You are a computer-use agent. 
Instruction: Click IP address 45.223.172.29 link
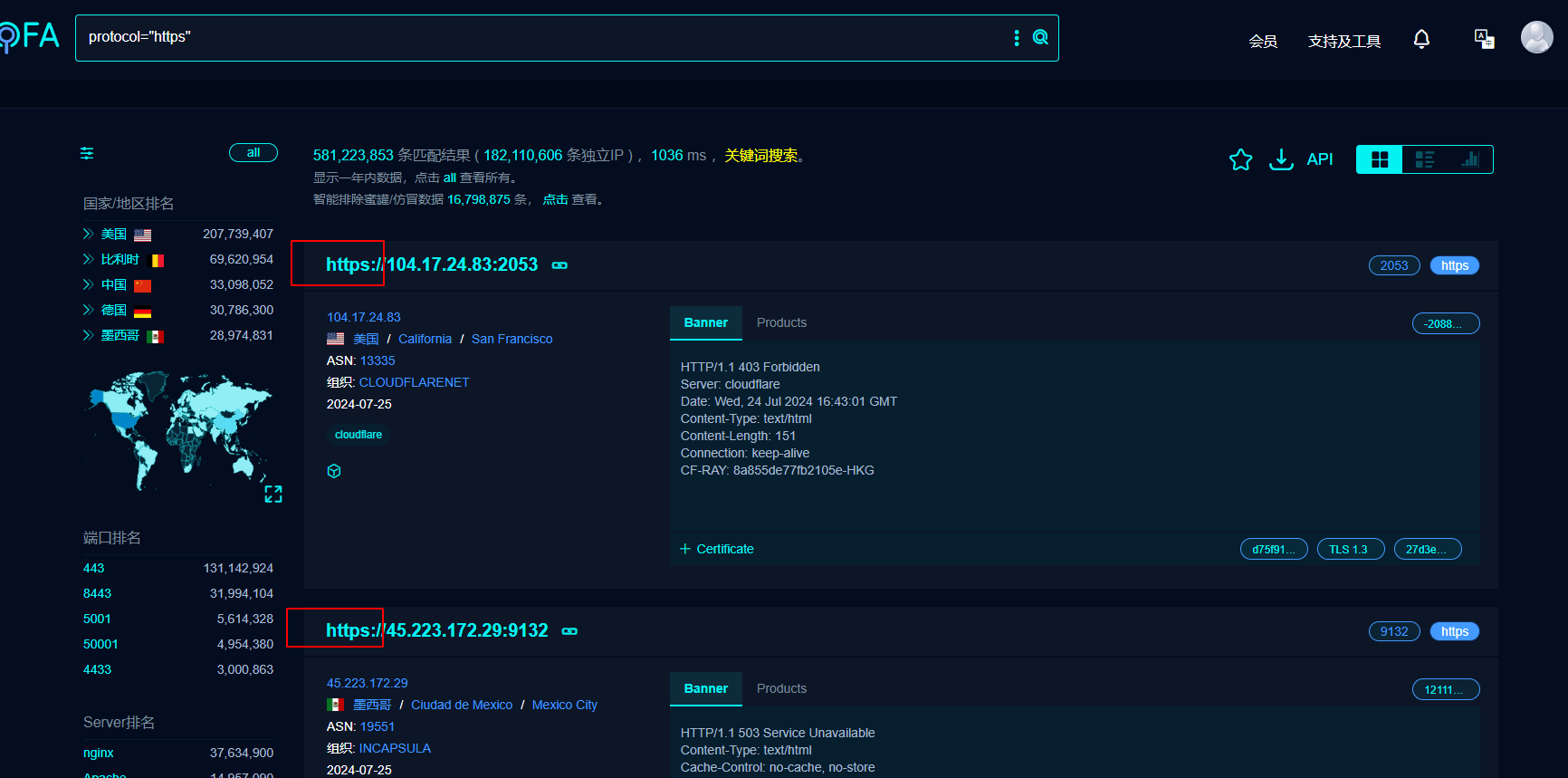tap(368, 683)
